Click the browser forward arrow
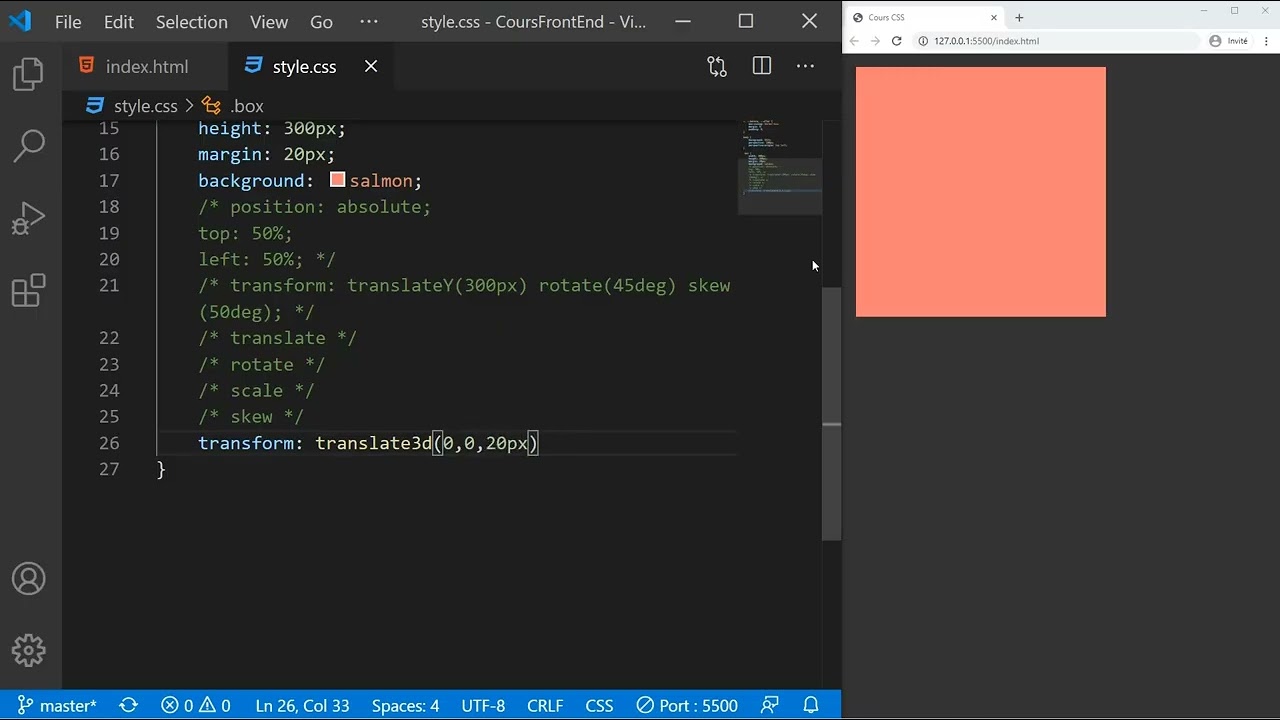 tap(875, 41)
